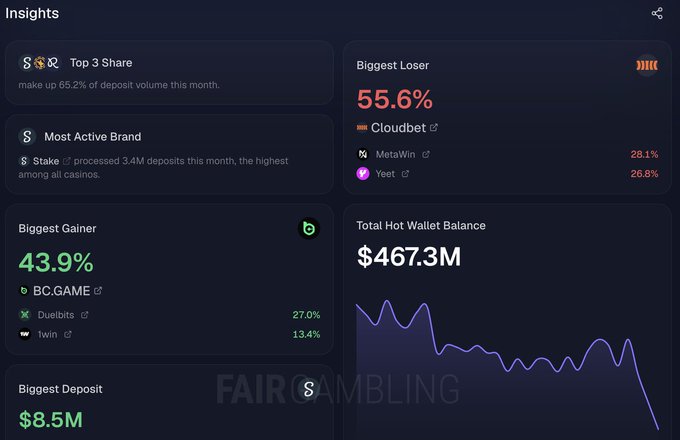Click the external link icon next to Yeet
680x440 pixels.
[x=405, y=174]
